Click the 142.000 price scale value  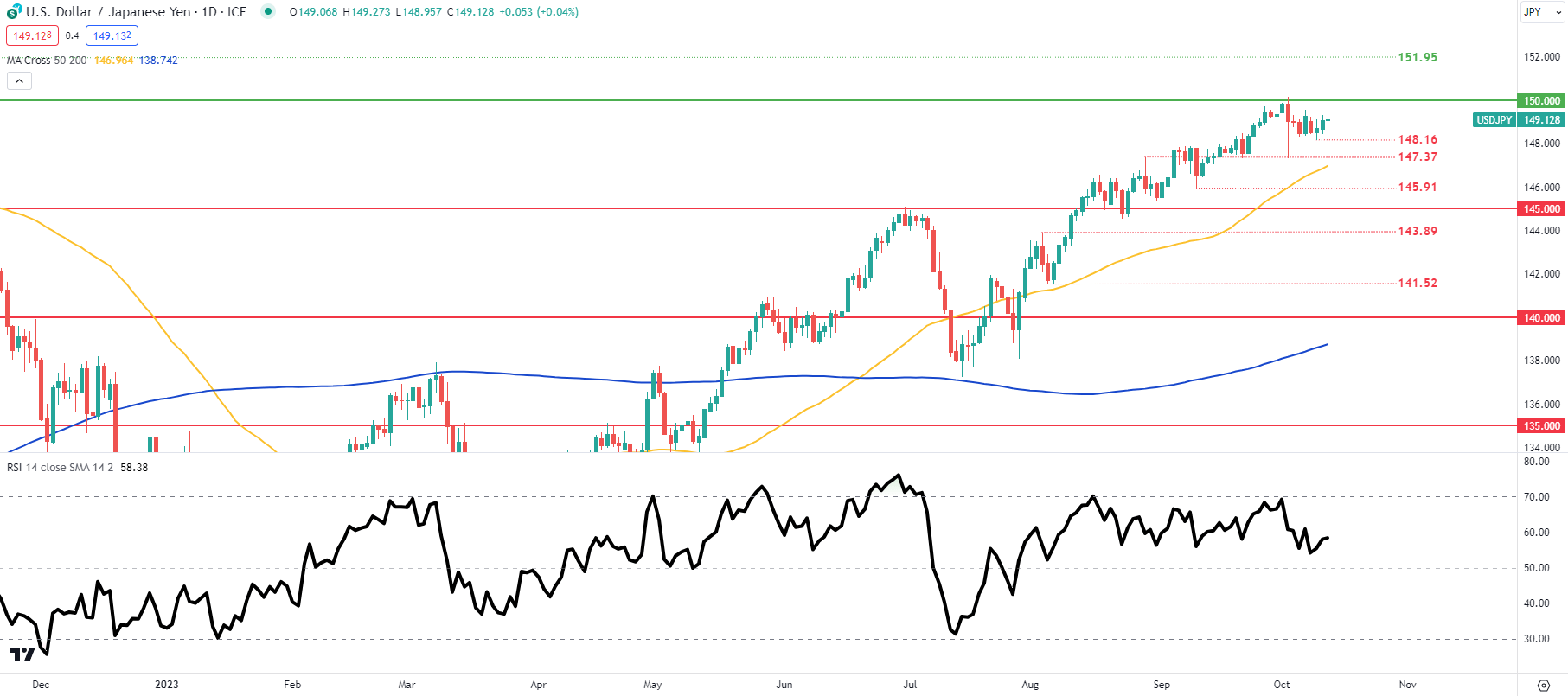click(x=1542, y=274)
